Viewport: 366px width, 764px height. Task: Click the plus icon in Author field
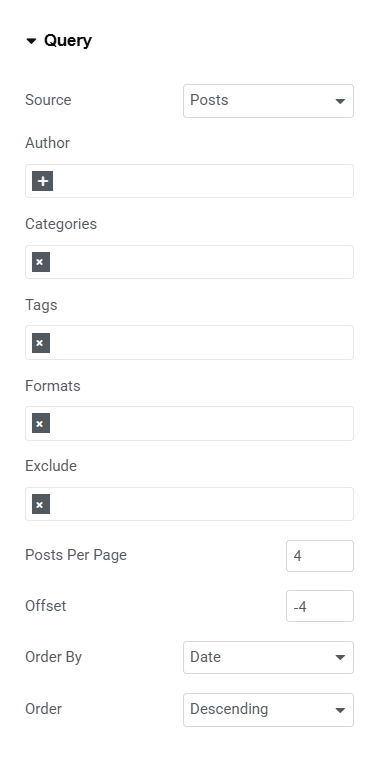42,181
